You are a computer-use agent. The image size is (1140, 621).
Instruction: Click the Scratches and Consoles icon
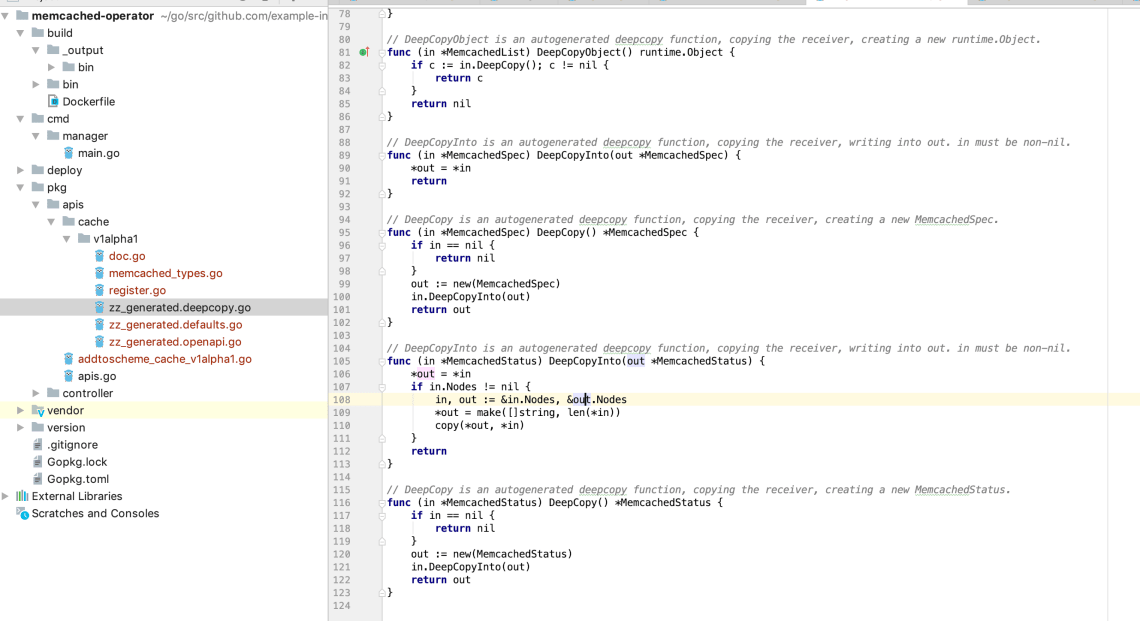click(x=23, y=513)
